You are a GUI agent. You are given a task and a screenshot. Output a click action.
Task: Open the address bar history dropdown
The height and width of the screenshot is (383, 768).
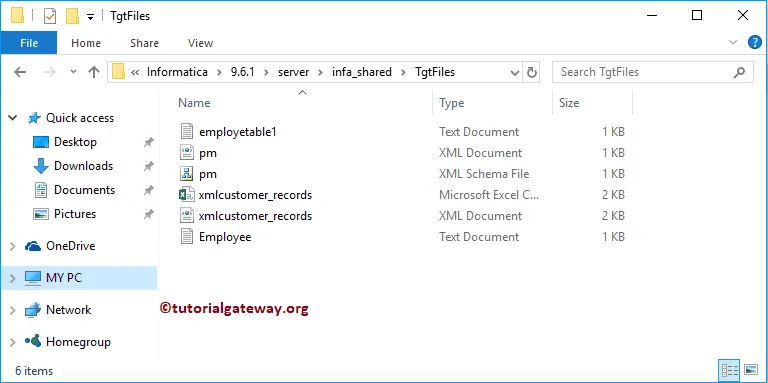[x=515, y=73]
